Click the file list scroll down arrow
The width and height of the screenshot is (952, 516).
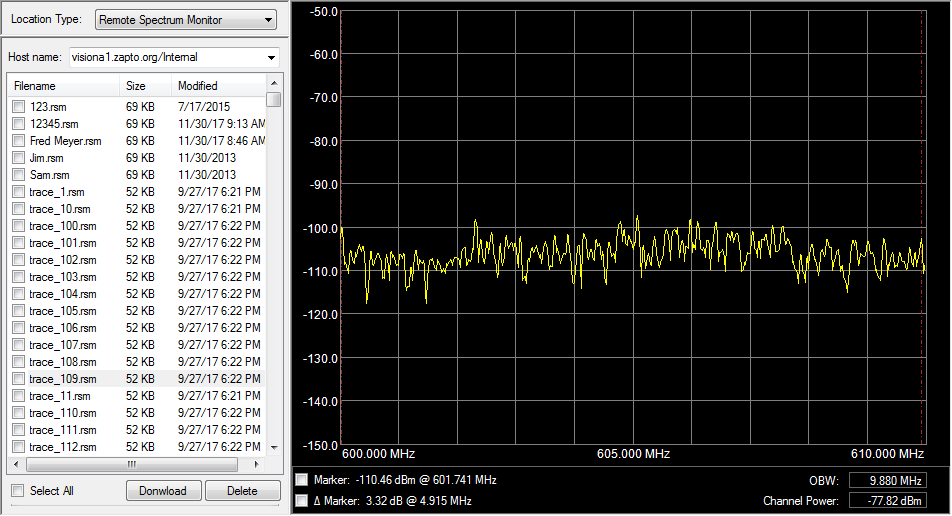(x=273, y=448)
